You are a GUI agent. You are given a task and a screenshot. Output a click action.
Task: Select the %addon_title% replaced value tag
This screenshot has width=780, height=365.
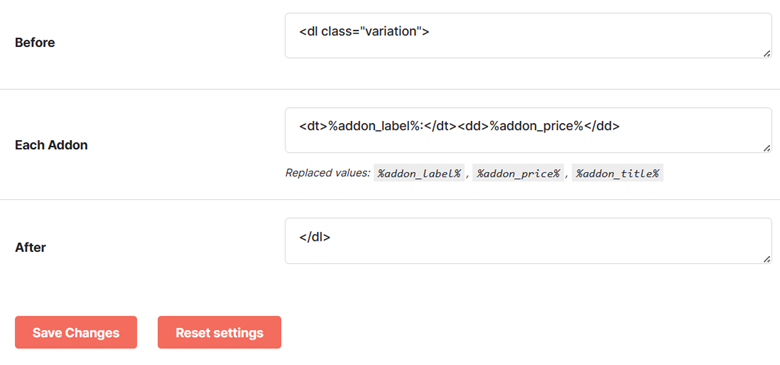click(x=617, y=174)
